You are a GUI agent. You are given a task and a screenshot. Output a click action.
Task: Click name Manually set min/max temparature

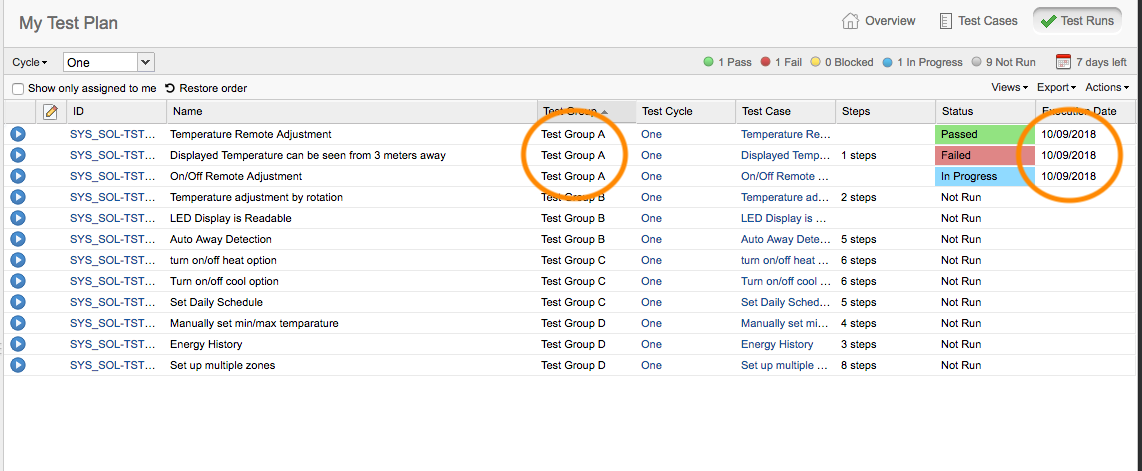(254, 323)
